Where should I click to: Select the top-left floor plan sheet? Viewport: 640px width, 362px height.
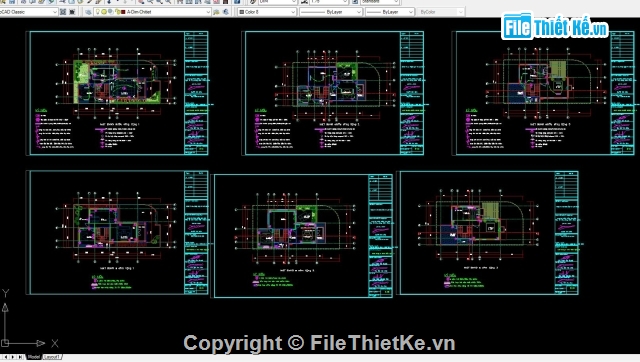pos(117,93)
